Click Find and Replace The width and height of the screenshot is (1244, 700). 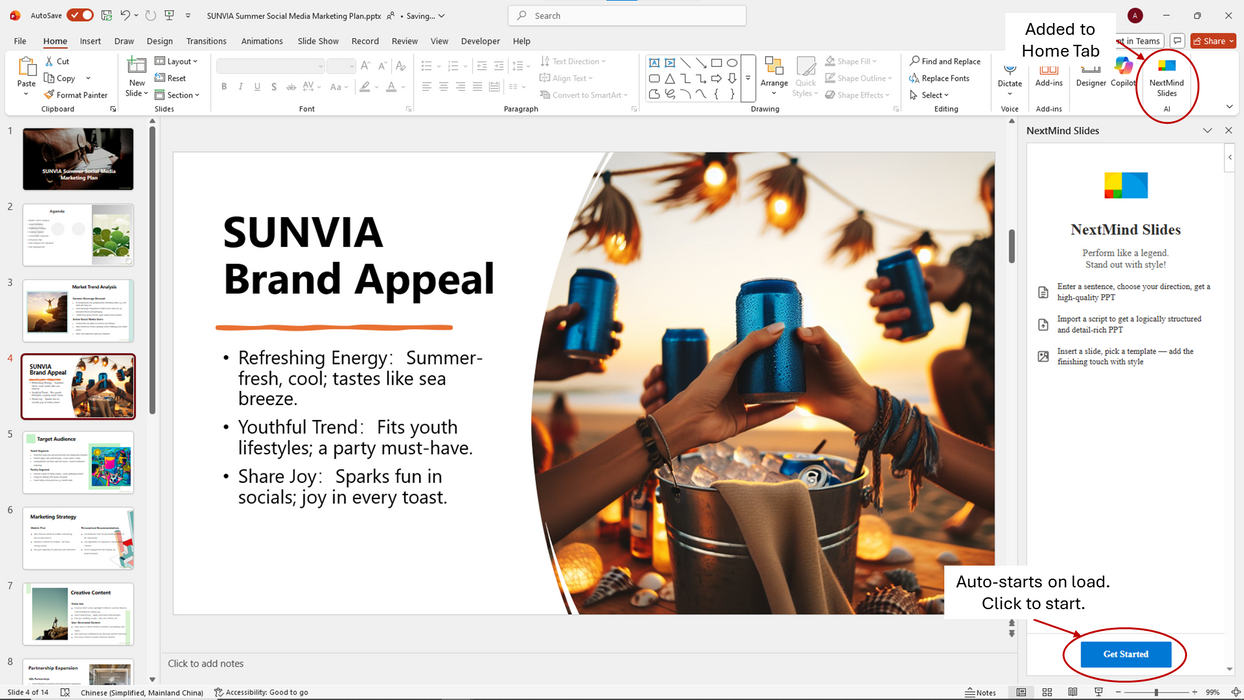[944, 61]
